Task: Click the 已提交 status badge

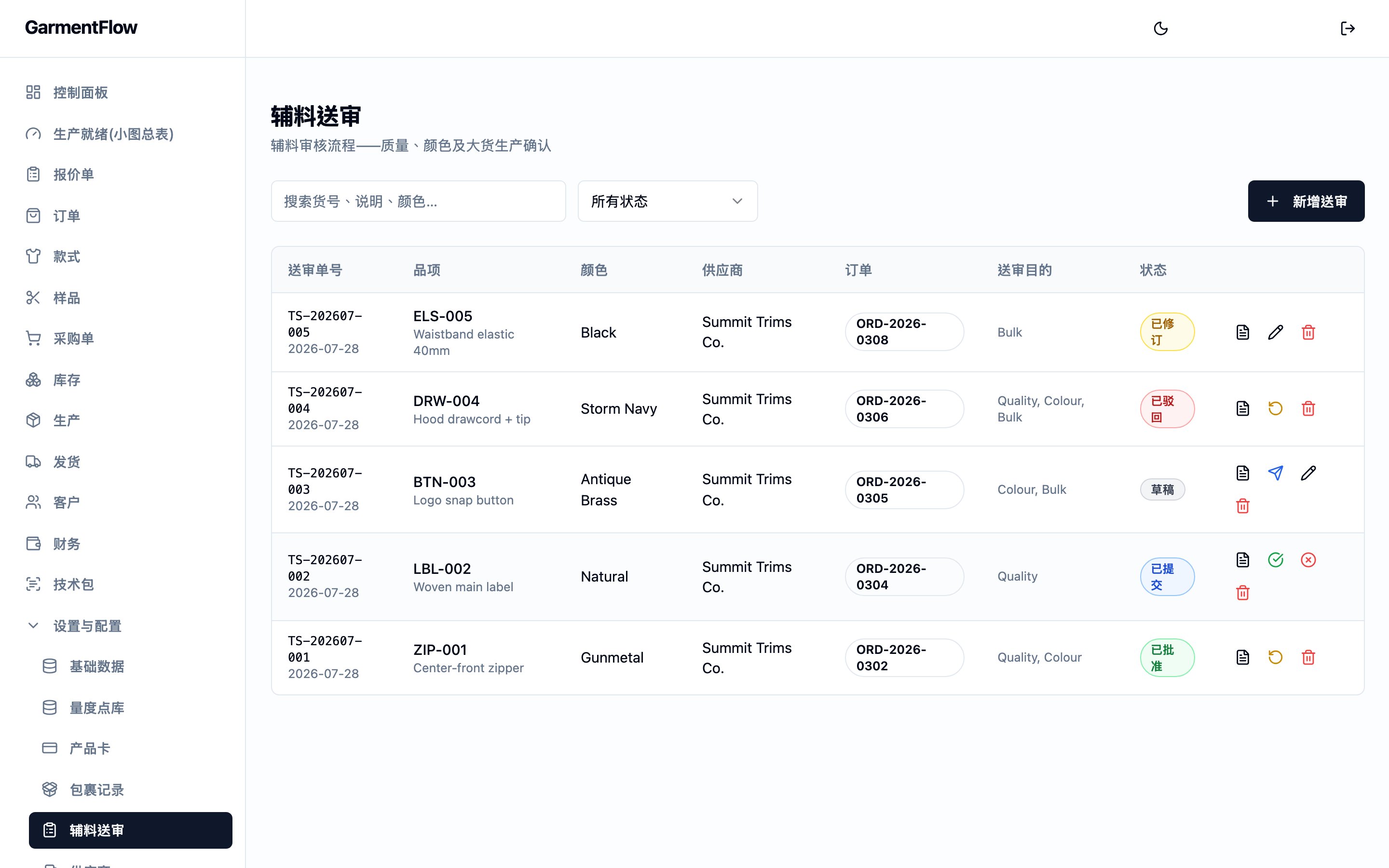Action: [1167, 576]
